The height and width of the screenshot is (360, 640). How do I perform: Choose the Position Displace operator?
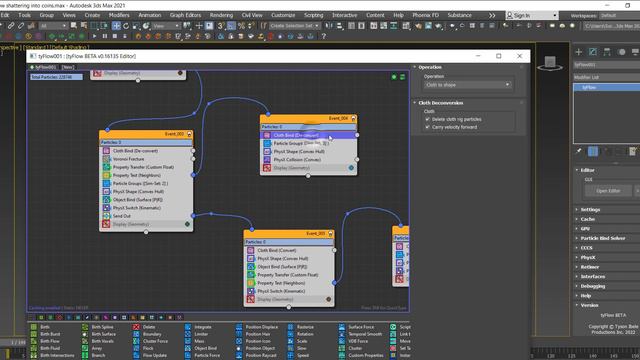click(x=257, y=327)
